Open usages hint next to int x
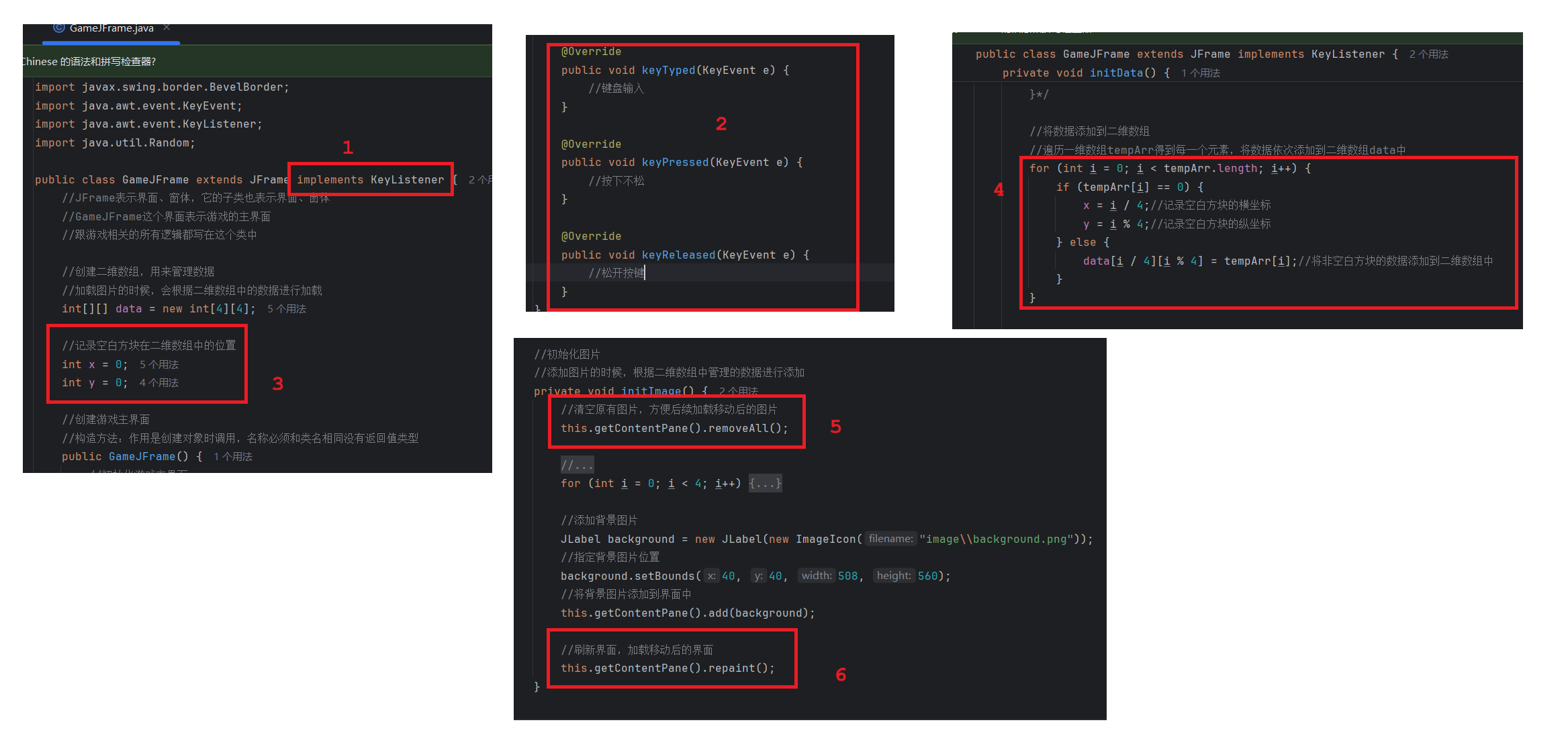Viewport: 1568px width, 739px height. pos(159,365)
